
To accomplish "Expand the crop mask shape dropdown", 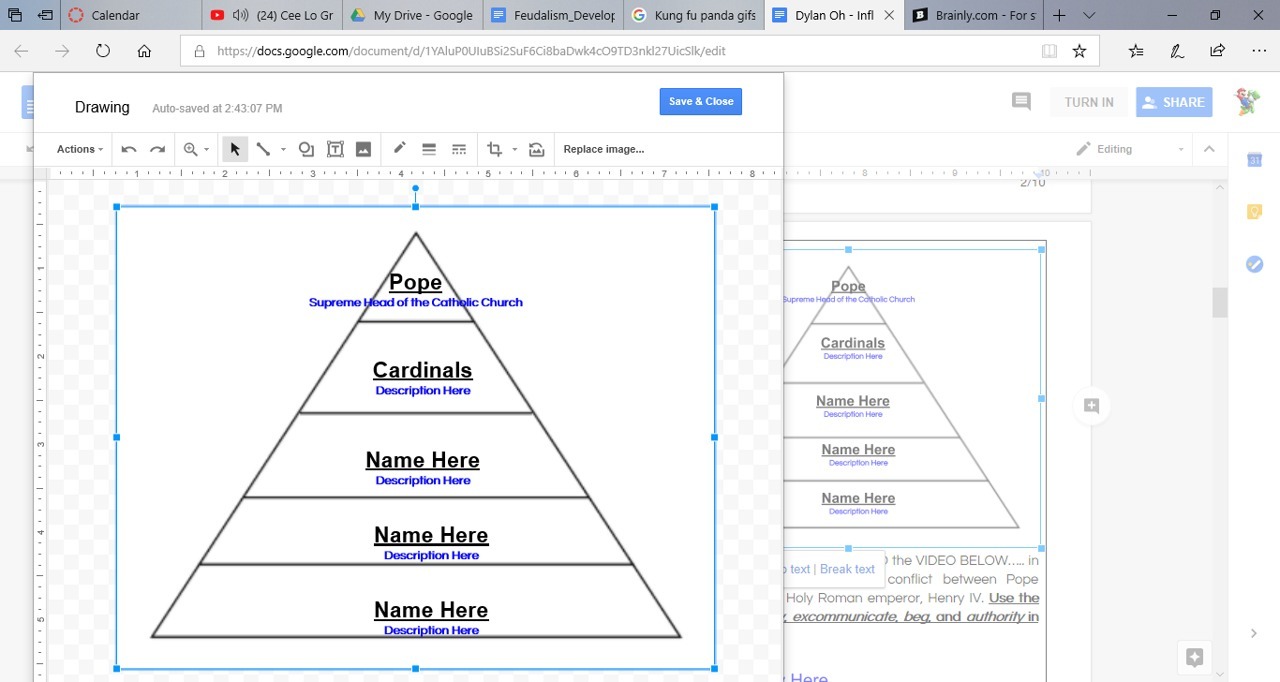I will point(515,150).
